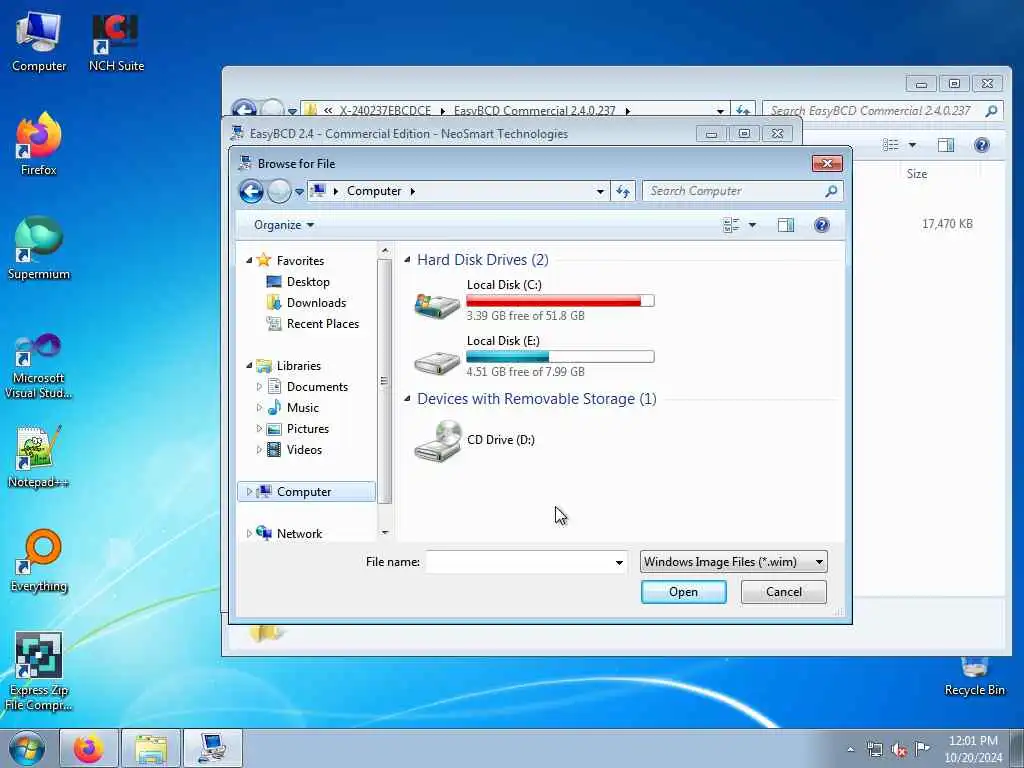Refresh the Computer location in Browse dialog
Image resolution: width=1024 pixels, height=768 pixels.
(623, 191)
